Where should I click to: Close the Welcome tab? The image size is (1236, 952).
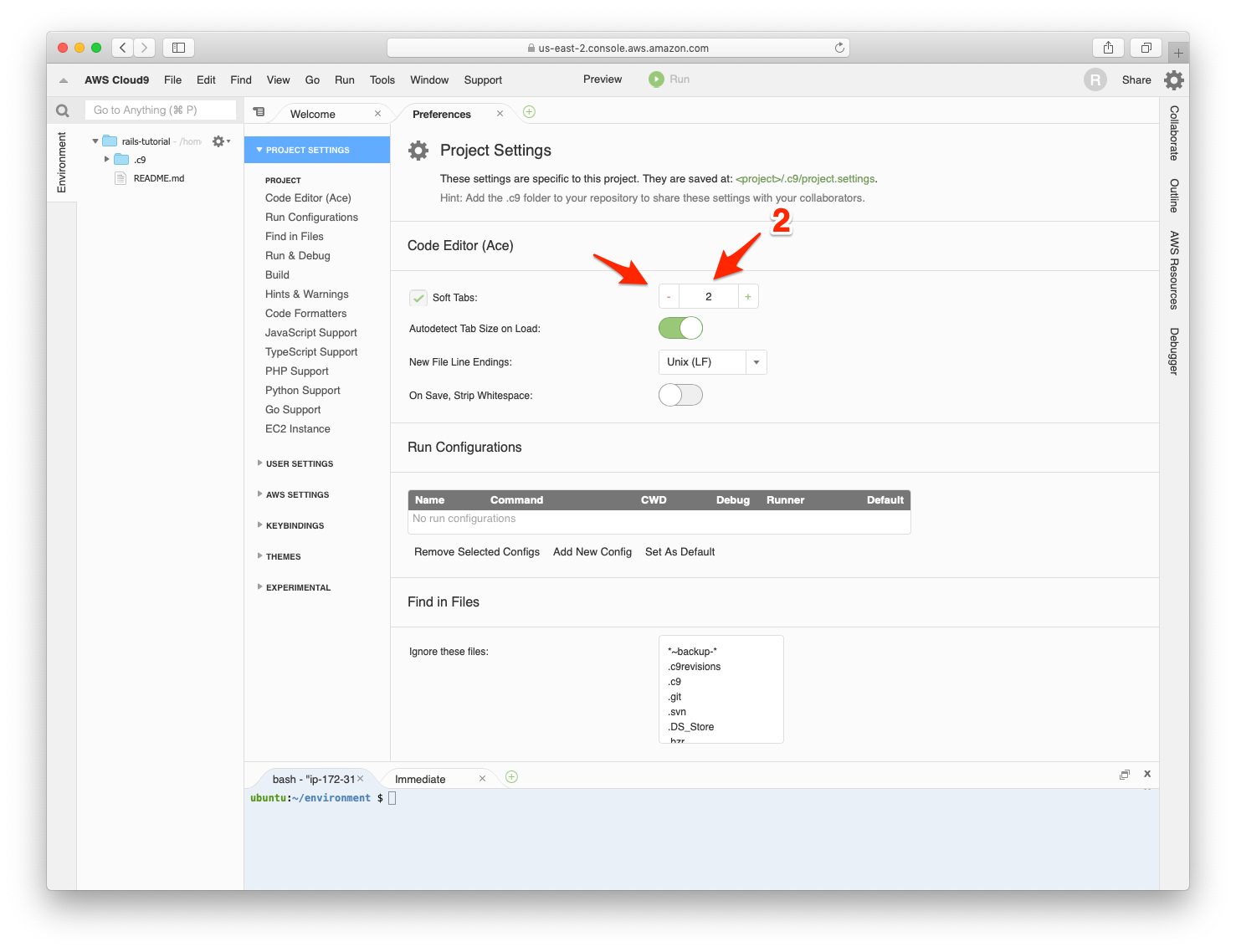pos(377,114)
